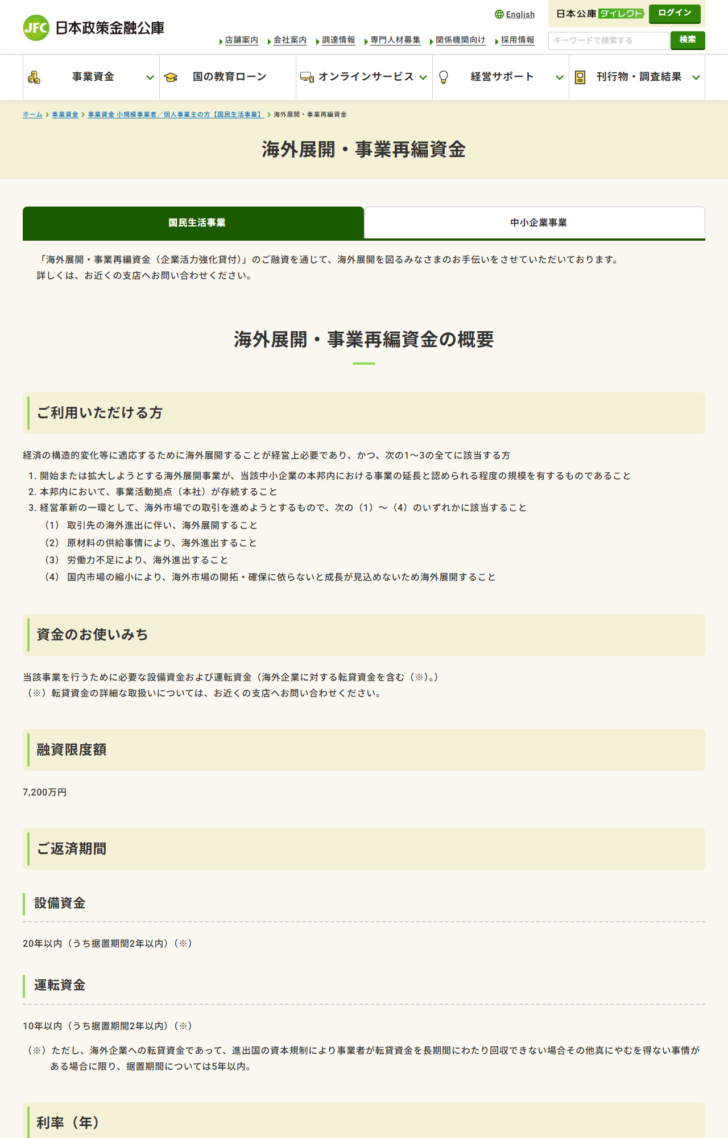Click the 設備資金 subheading

click(60, 904)
